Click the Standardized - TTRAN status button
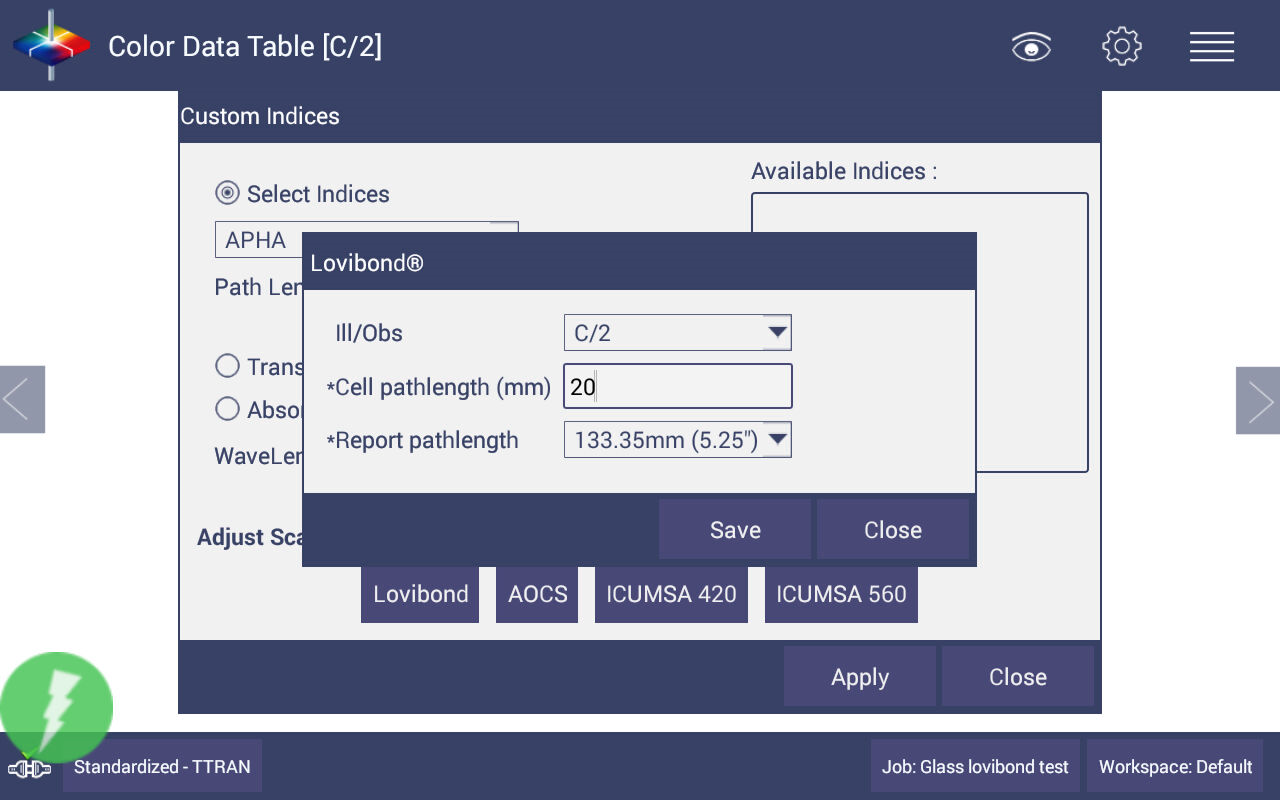 click(x=162, y=767)
